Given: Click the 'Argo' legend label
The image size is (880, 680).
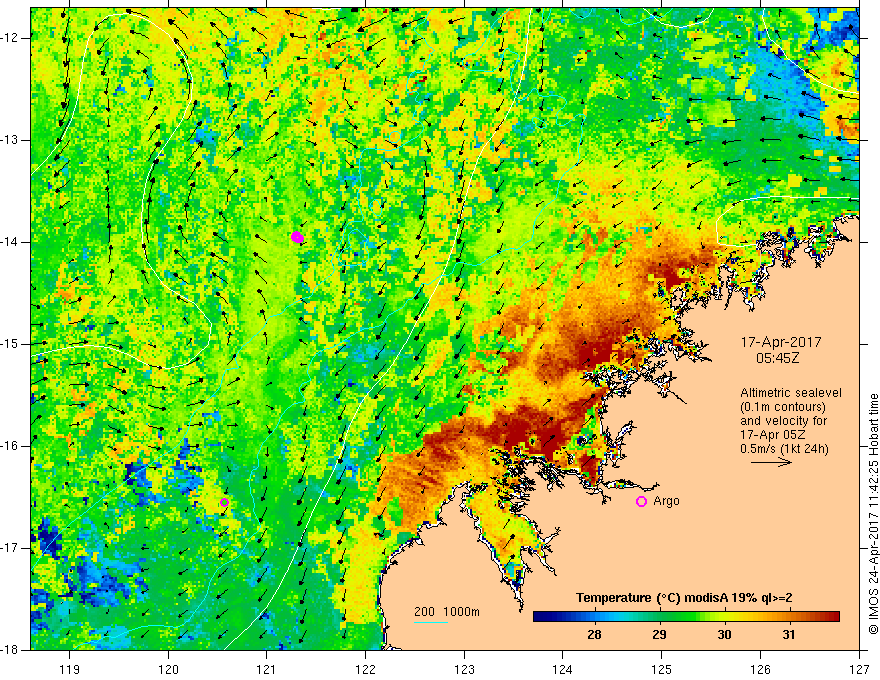Looking at the screenshot, I should pyautogui.click(x=666, y=501).
